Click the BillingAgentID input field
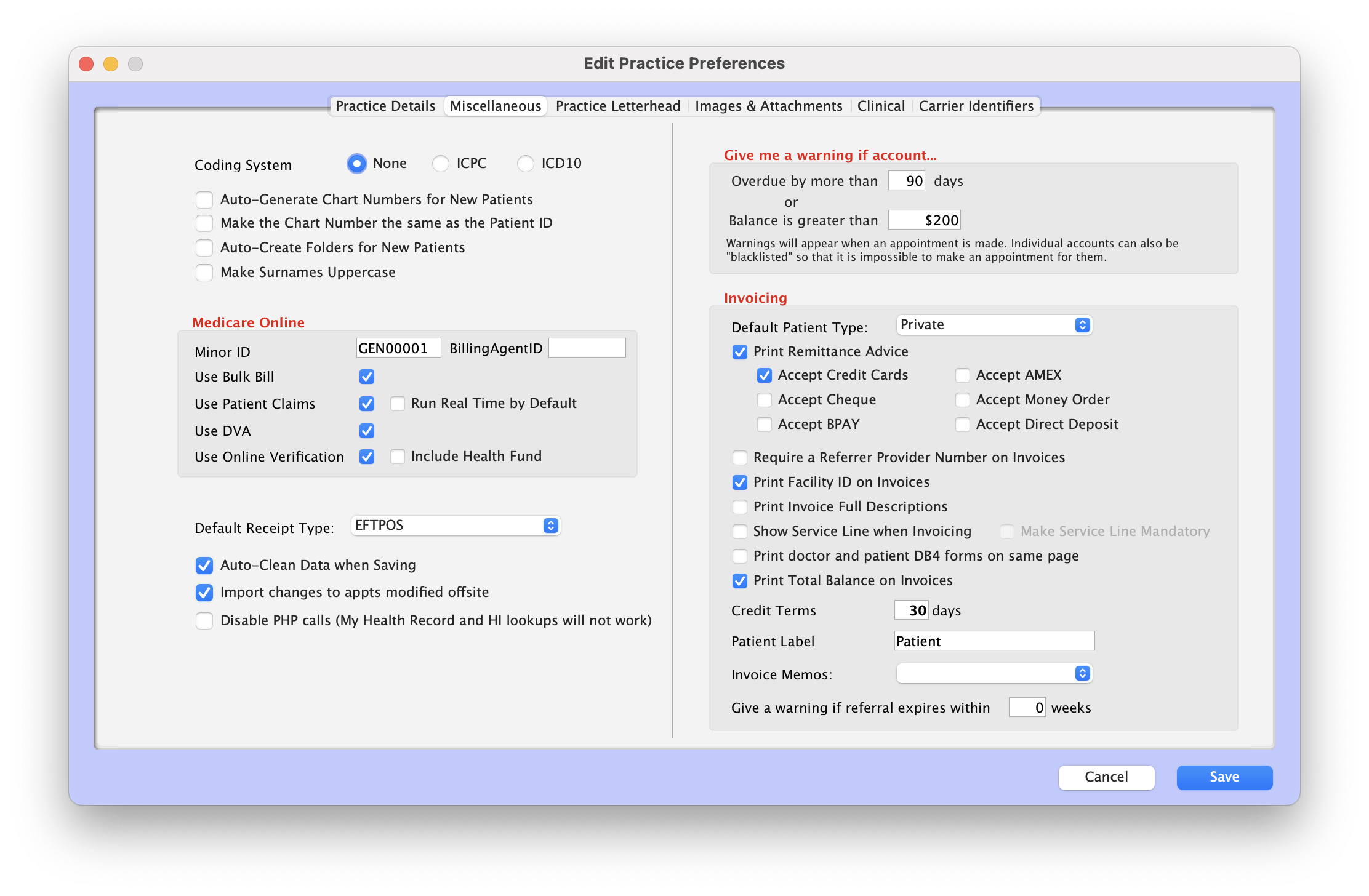Screen dimensions: 1369x896 (587, 348)
